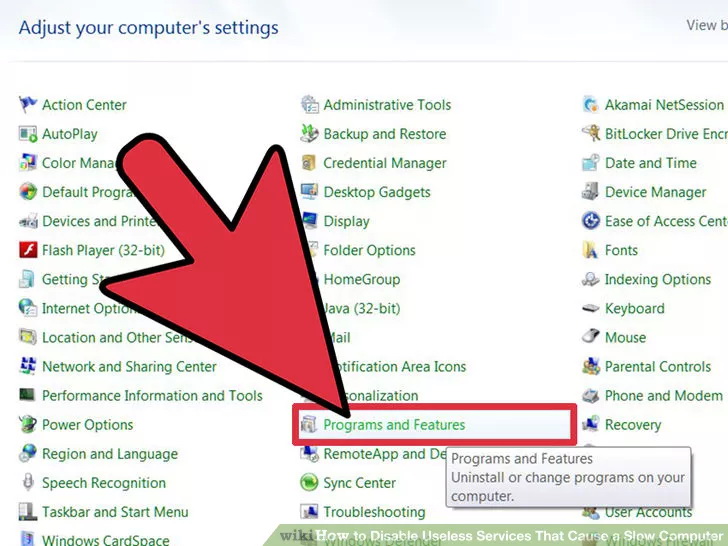The height and width of the screenshot is (546, 728).
Task: Open Folder Options link
Action: [370, 250]
